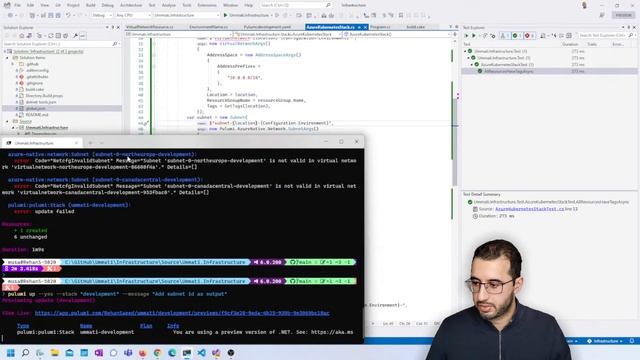Toggle the passed tests filter in Test Explorer
This screenshot has height=360, width=640.
click(517, 36)
